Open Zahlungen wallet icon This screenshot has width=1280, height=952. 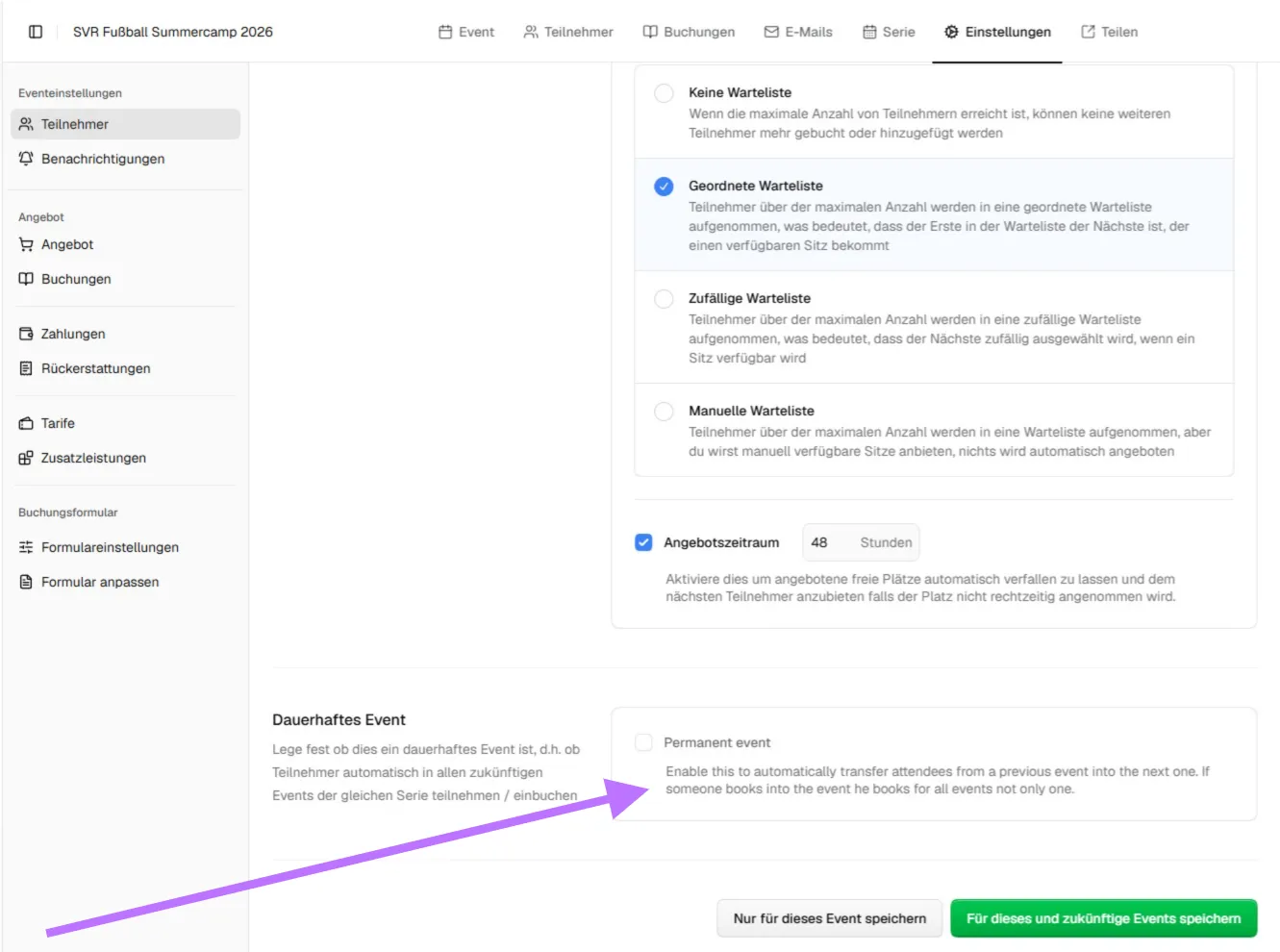tap(26, 334)
